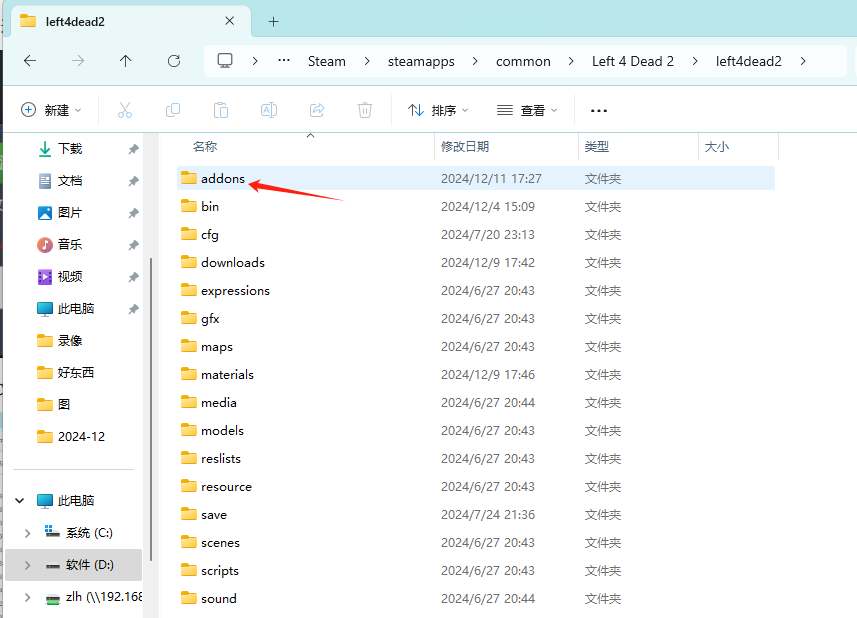
Task: Open 视频 in quick access sidebar
Action: (x=70, y=276)
